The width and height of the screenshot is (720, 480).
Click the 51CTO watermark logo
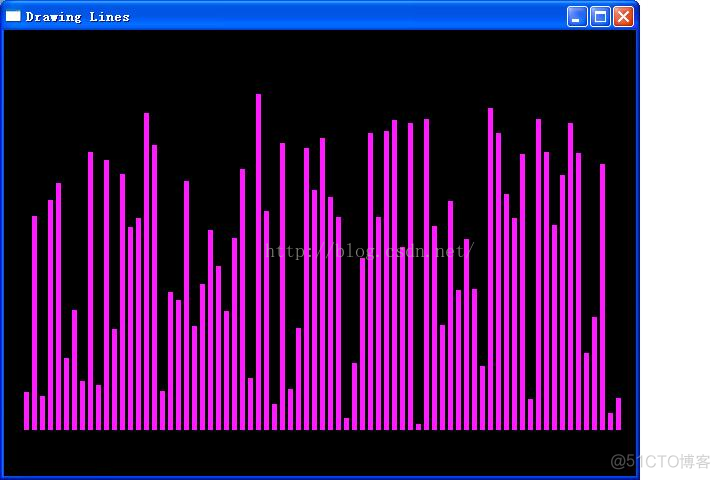point(660,461)
